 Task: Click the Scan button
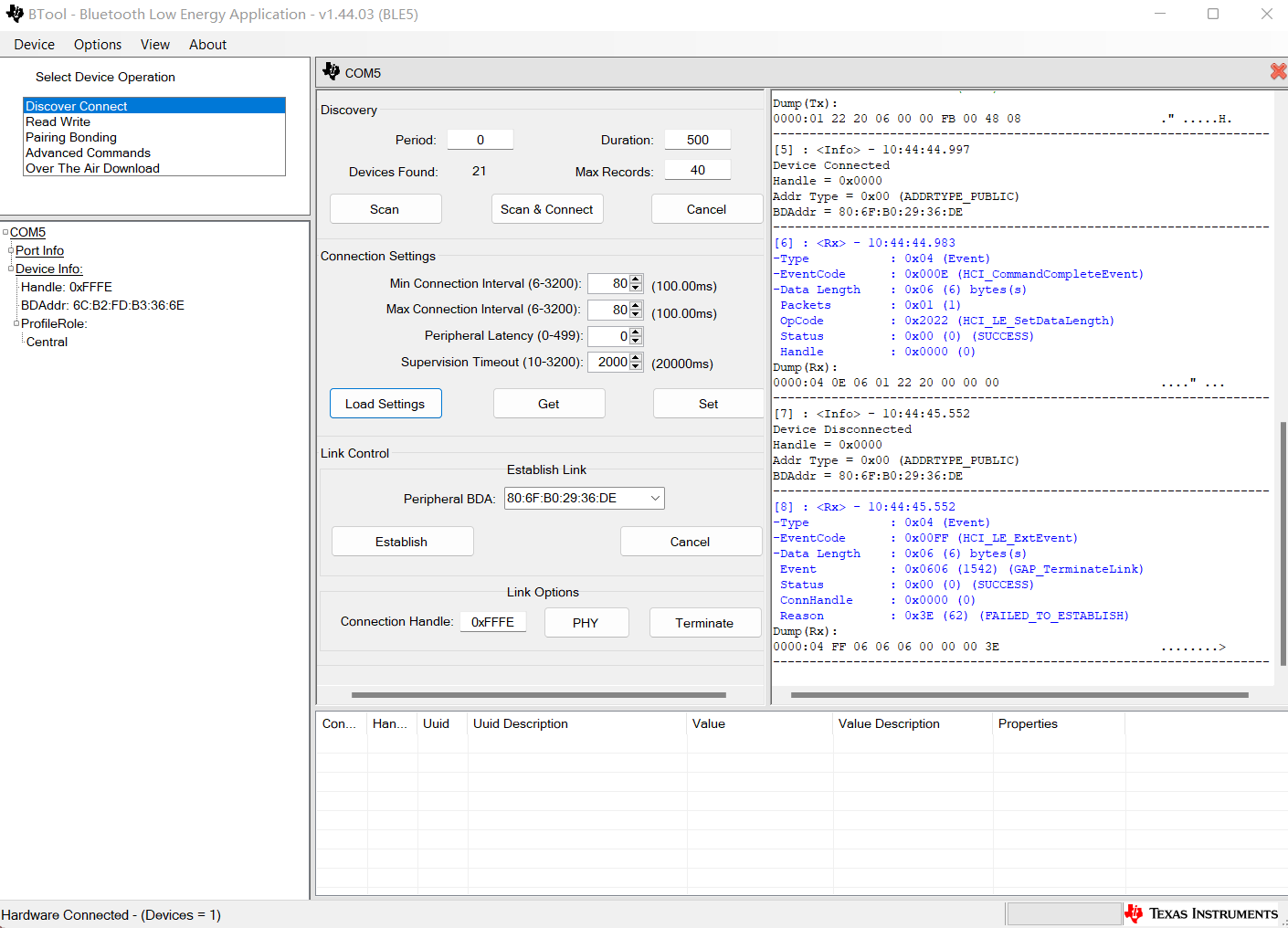pyautogui.click(x=385, y=209)
